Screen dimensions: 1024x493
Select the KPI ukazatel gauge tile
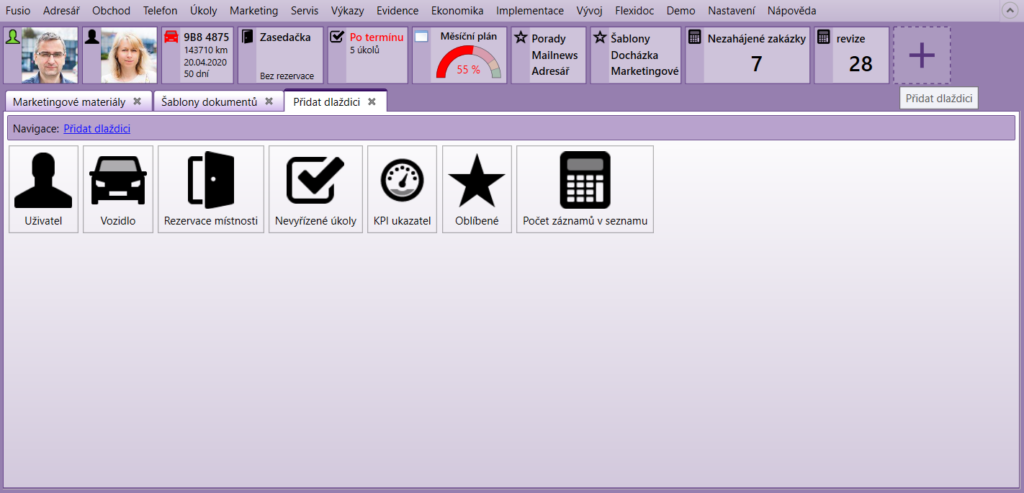pos(402,189)
